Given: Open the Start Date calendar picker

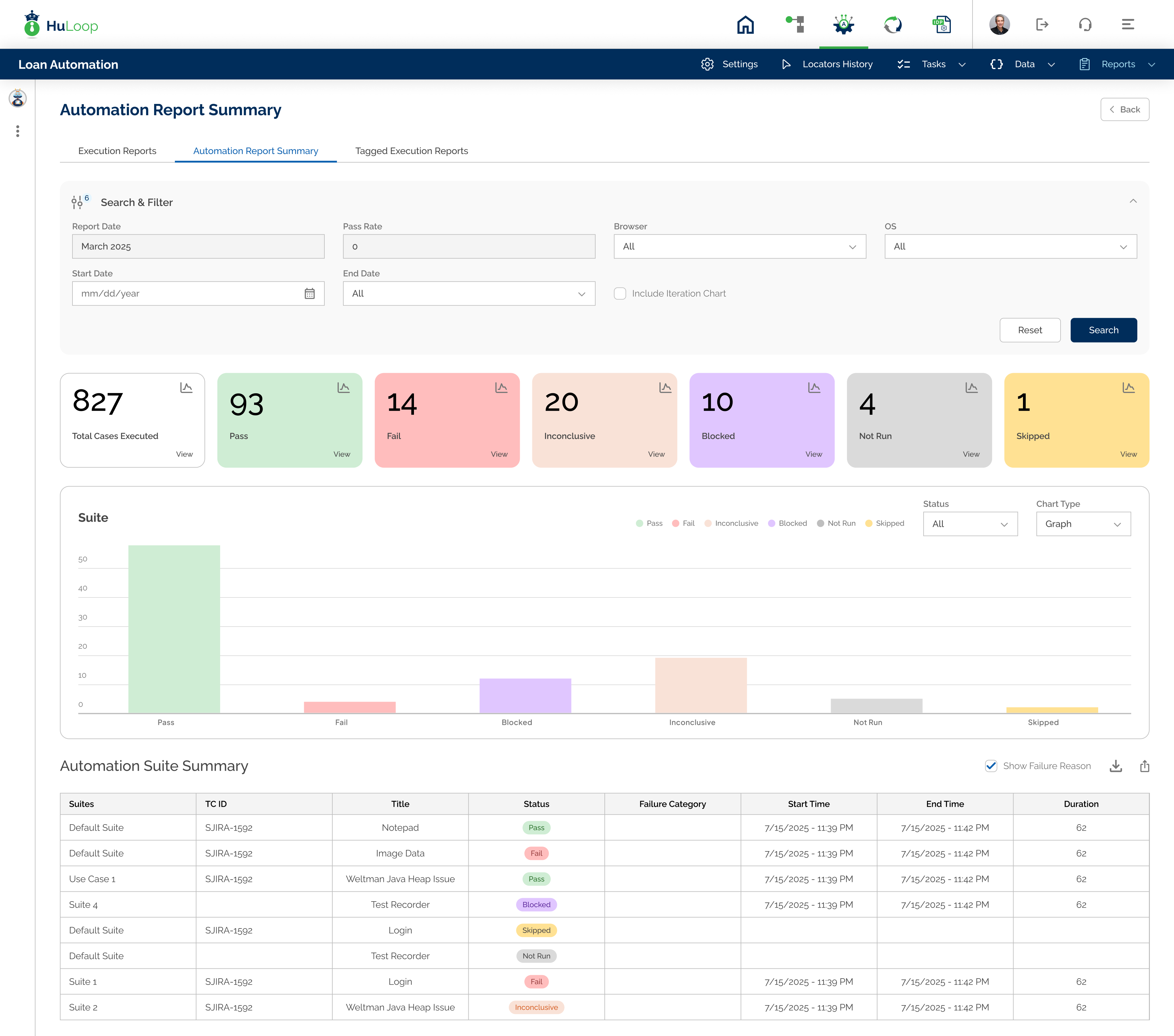Looking at the screenshot, I should [x=310, y=293].
